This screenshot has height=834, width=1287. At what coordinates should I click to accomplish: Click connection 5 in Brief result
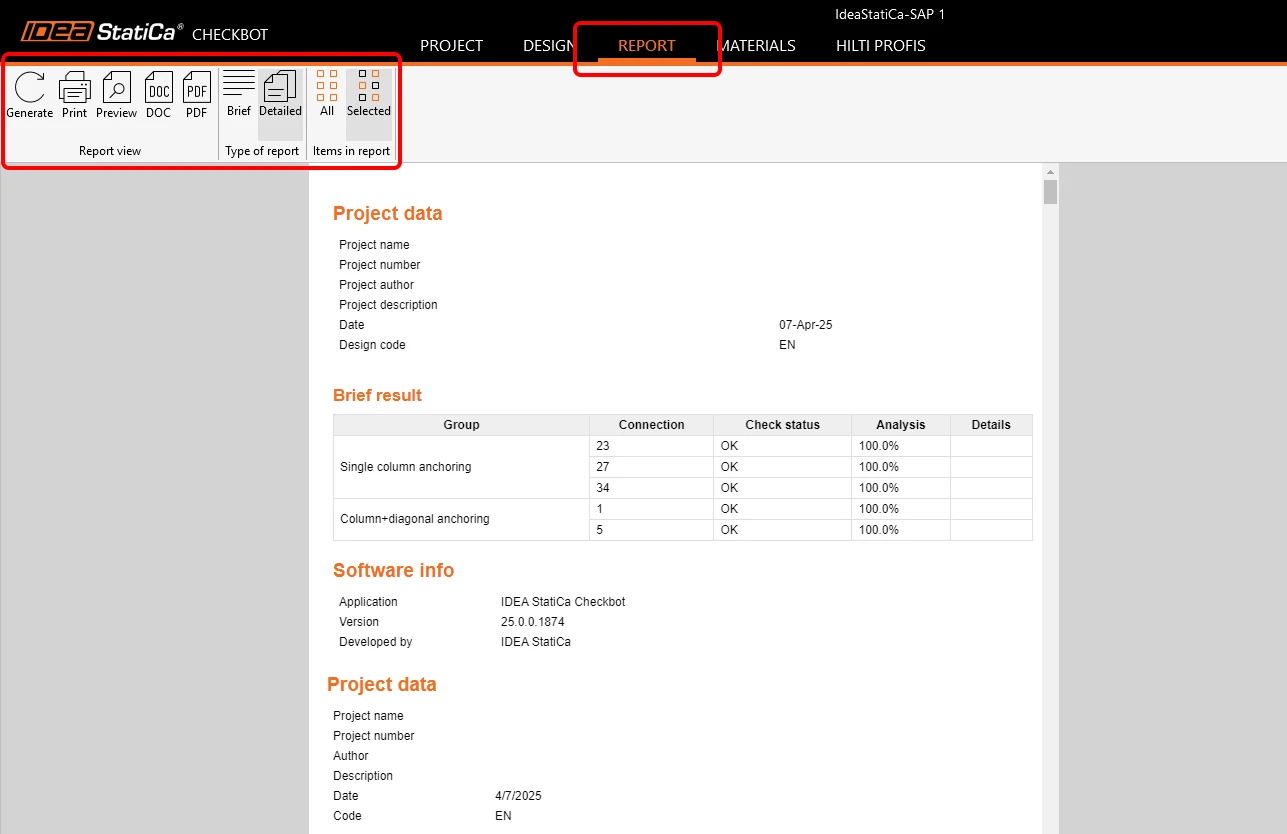[651, 530]
